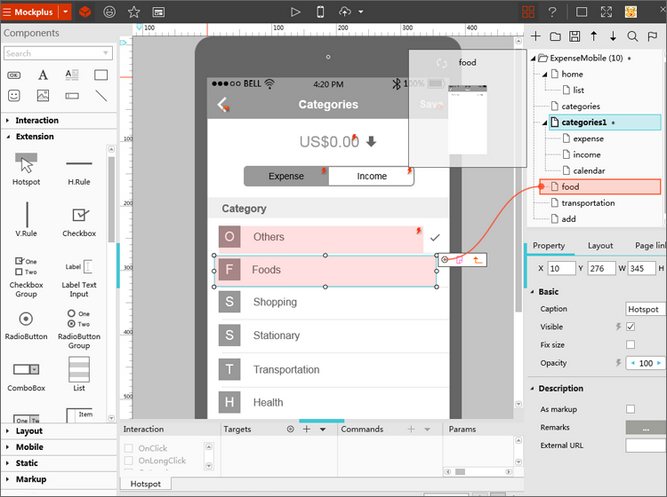Image resolution: width=667 pixels, height=497 pixels.
Task: Select the home page in tree
Action: point(572,74)
